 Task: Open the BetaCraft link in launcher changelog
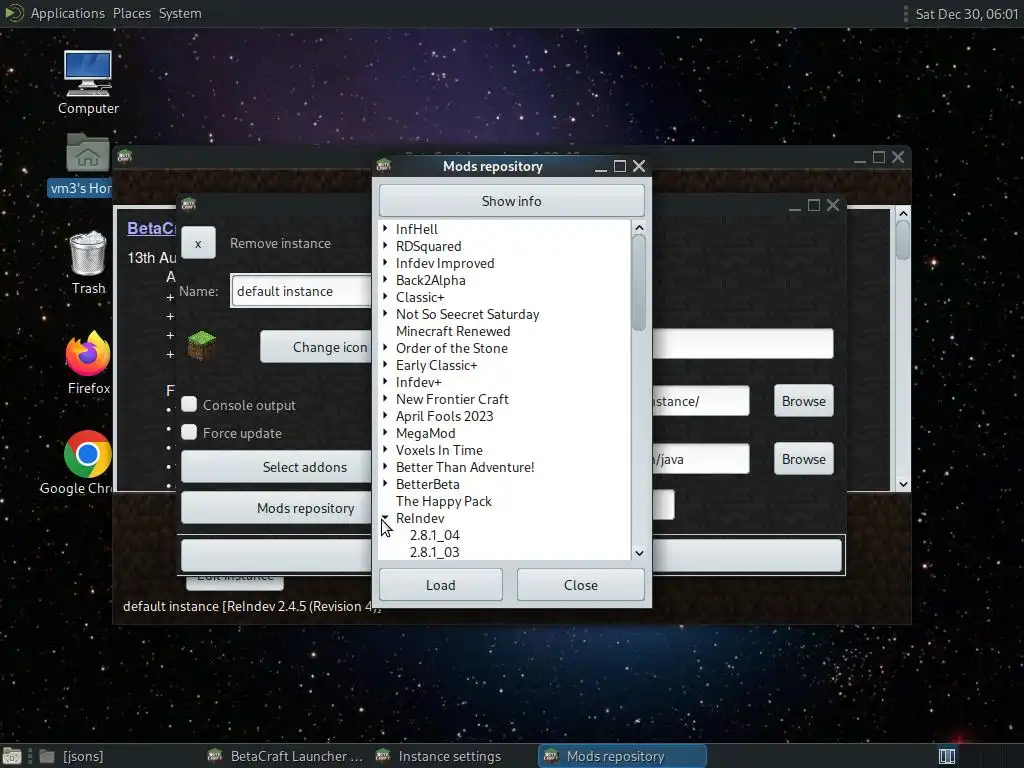152,229
